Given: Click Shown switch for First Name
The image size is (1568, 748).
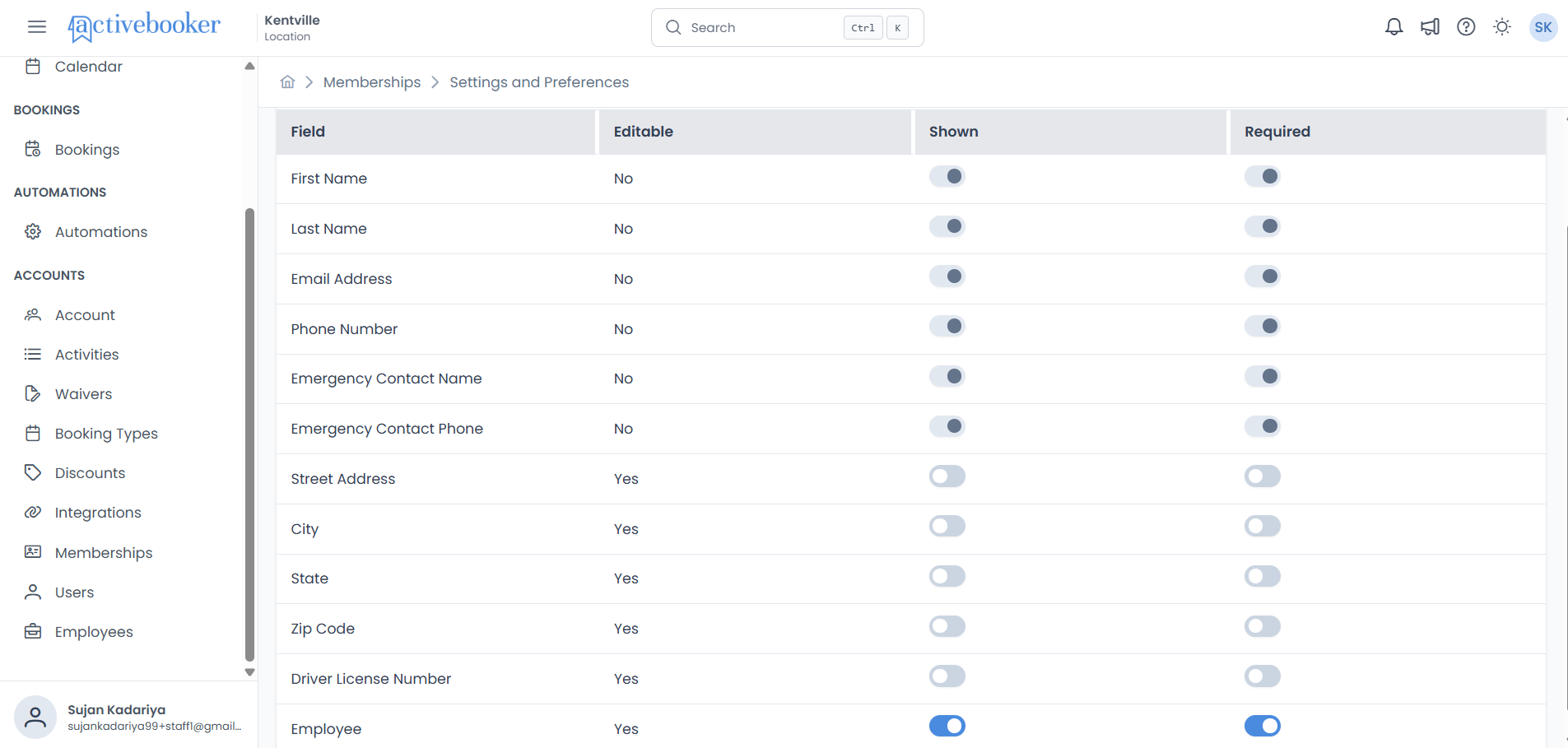Looking at the screenshot, I should 947,176.
